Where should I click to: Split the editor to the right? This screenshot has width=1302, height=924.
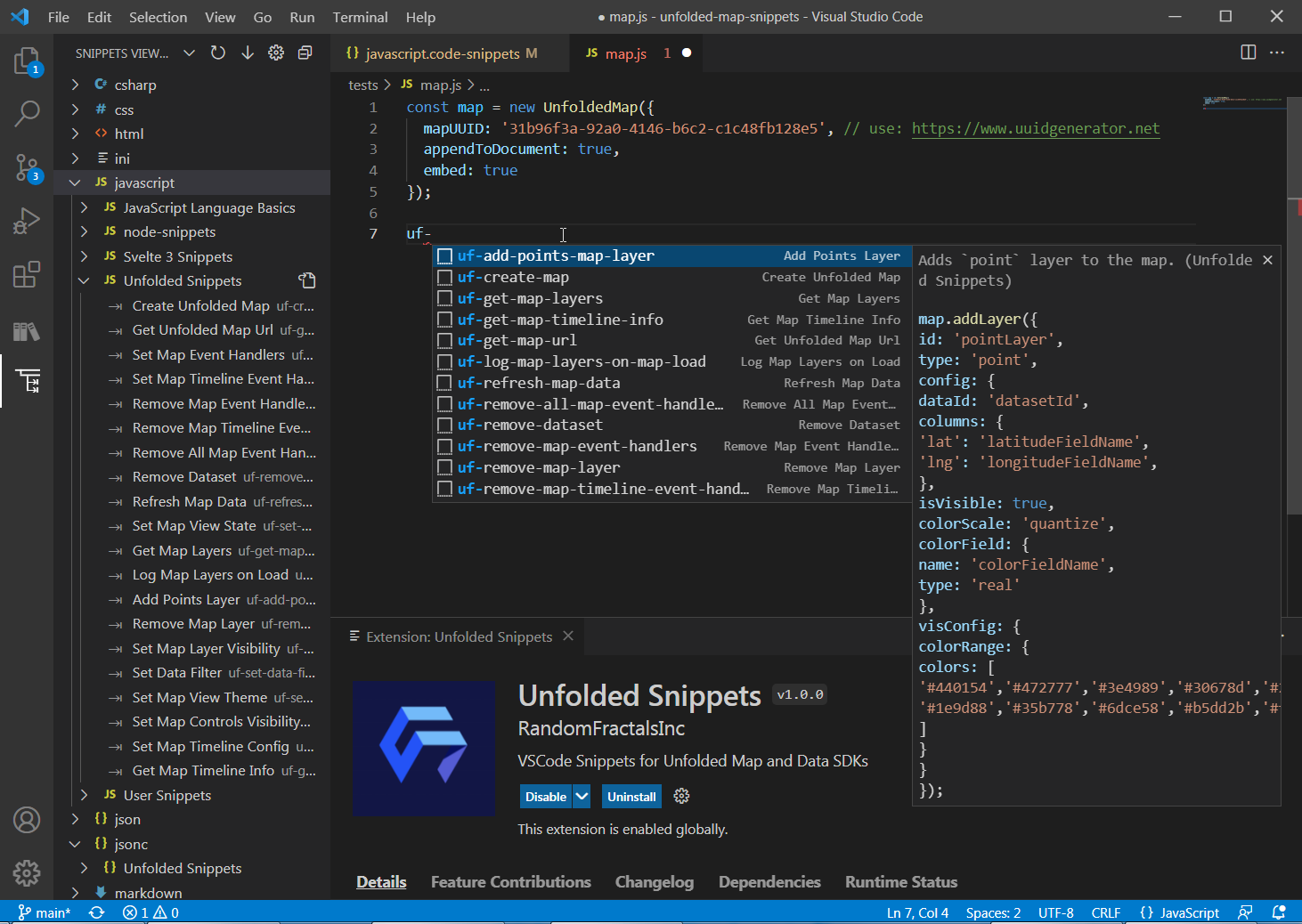1248,53
